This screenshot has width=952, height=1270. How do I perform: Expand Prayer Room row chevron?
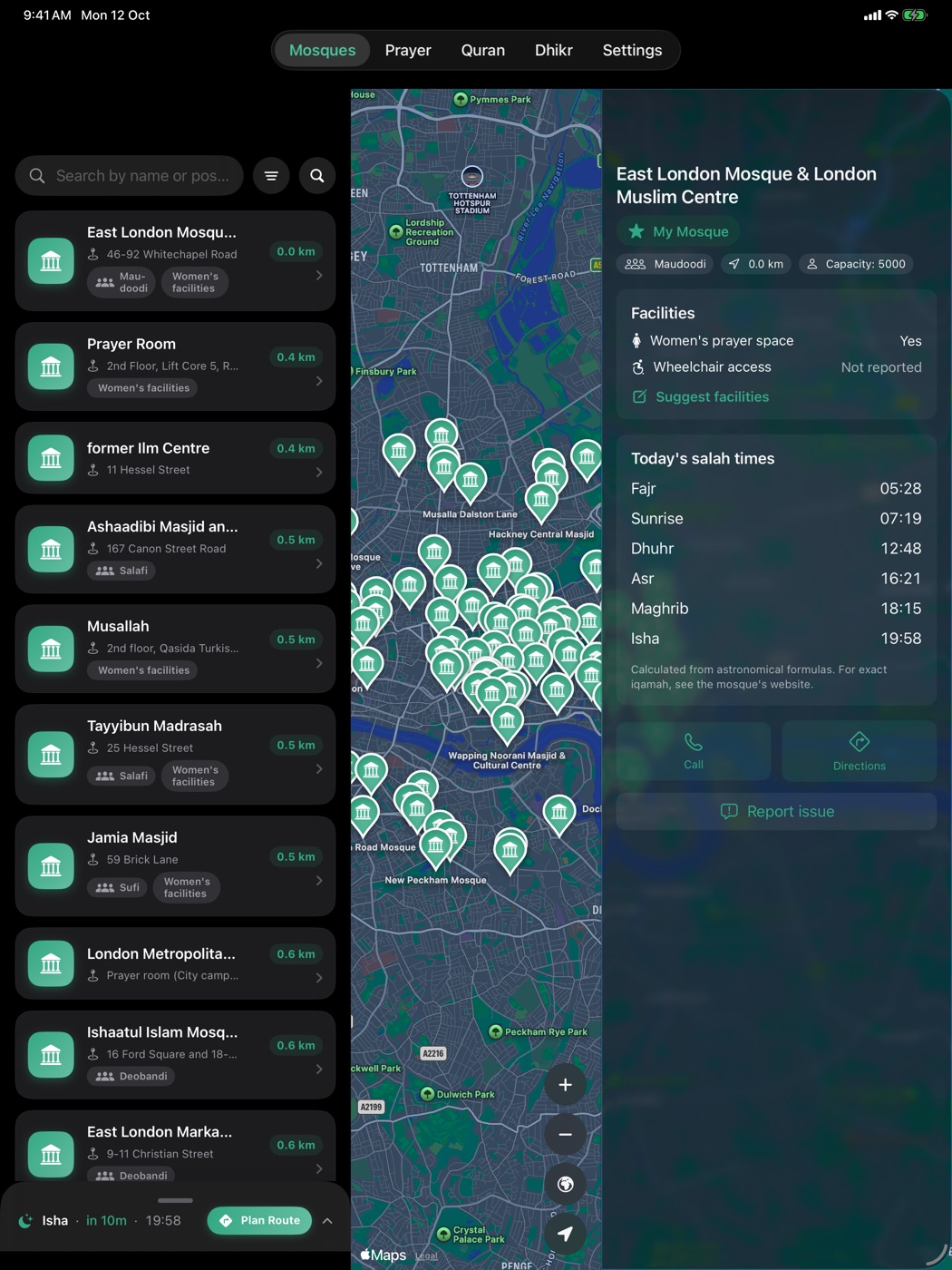[319, 381]
